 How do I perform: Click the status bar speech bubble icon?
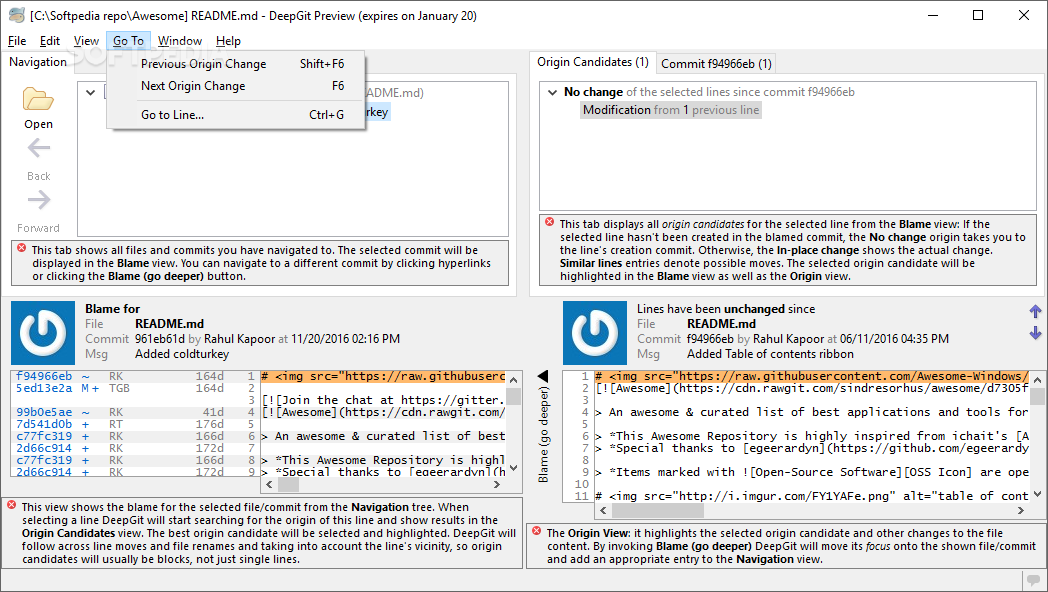1034,579
